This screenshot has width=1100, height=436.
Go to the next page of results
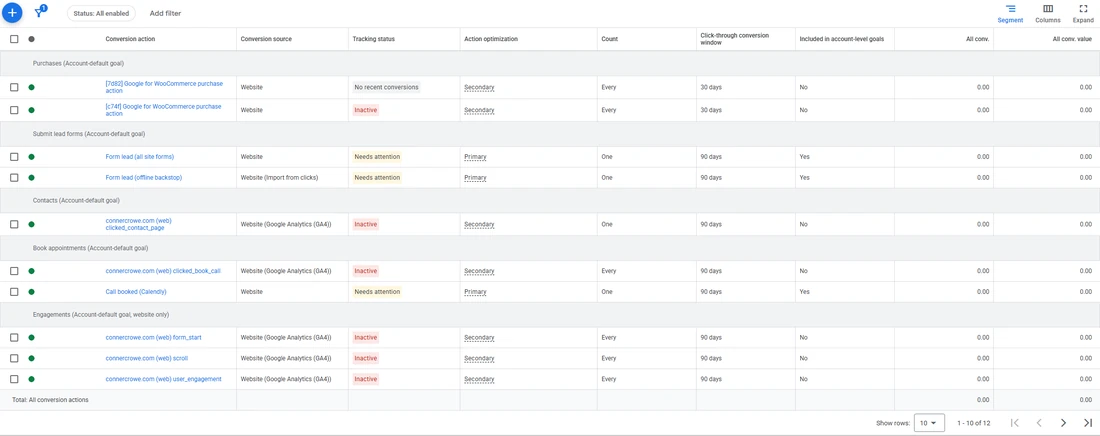click(1064, 423)
